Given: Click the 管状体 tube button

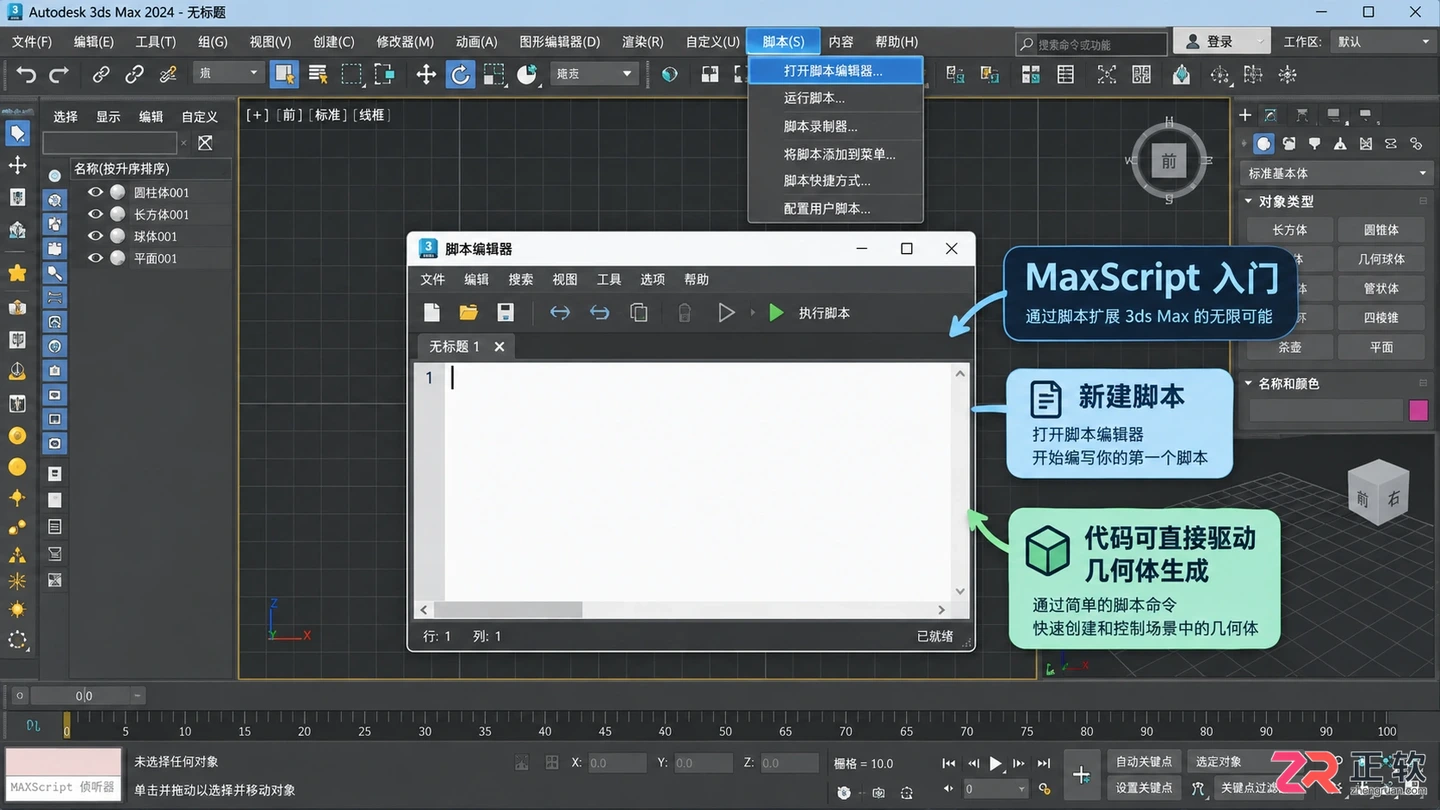Looking at the screenshot, I should (x=1381, y=288).
